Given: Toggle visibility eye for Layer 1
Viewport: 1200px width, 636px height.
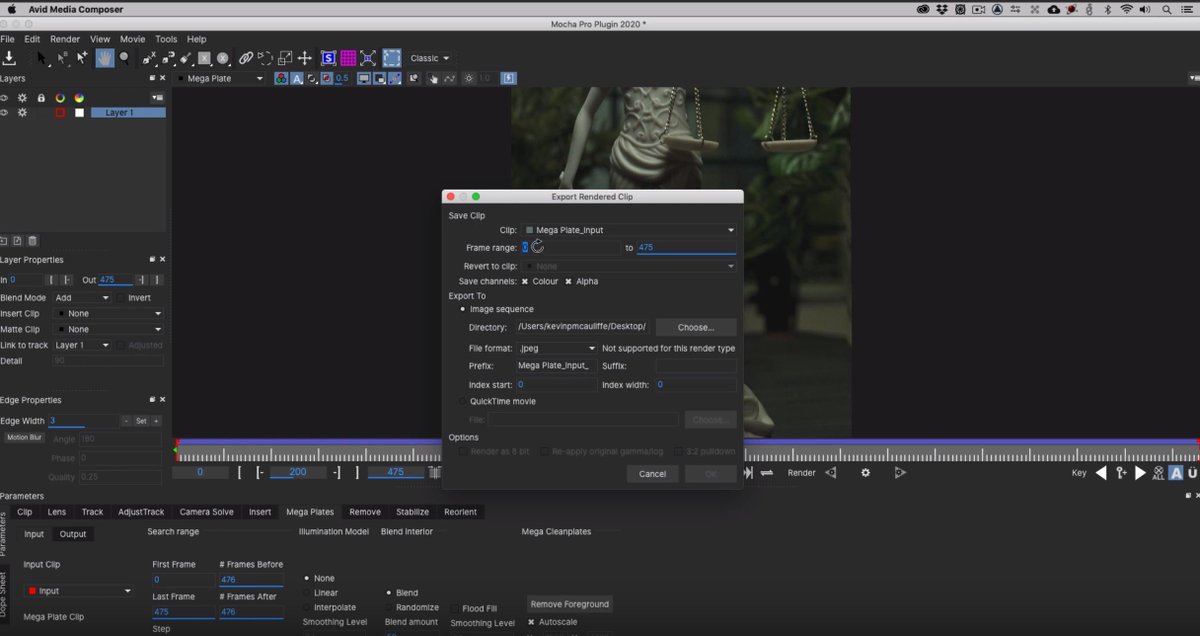Looking at the screenshot, I should coord(4,113).
